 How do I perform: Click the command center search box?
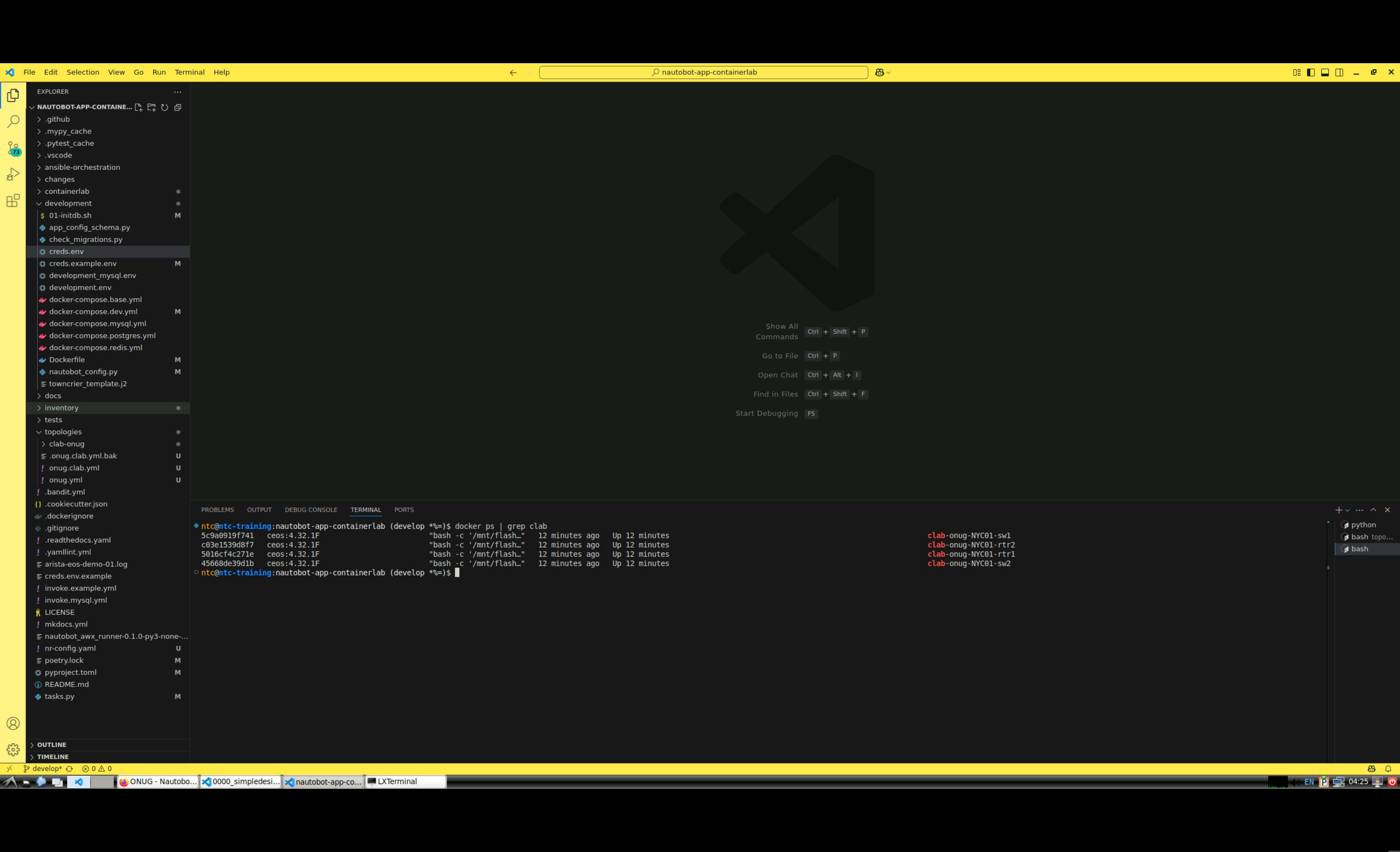pos(704,72)
